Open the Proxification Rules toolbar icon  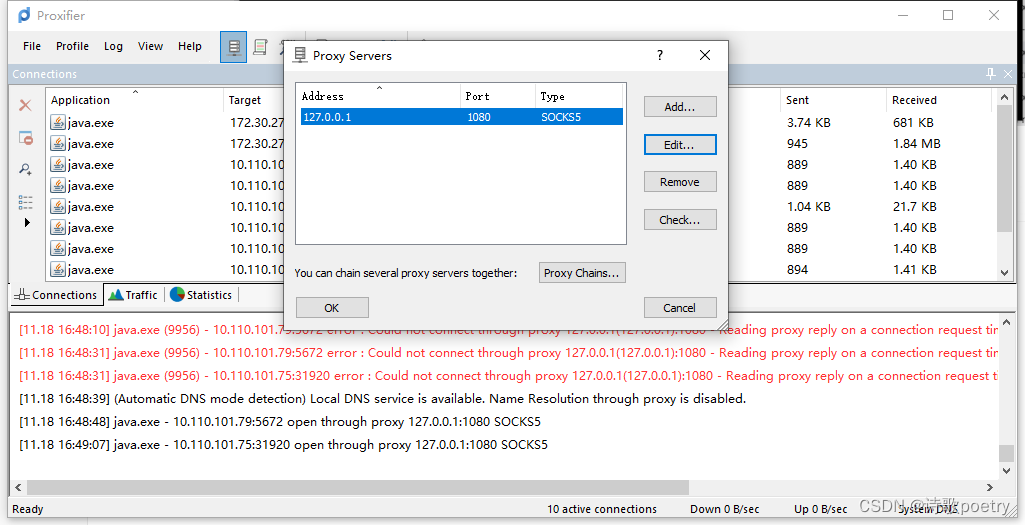click(x=260, y=47)
